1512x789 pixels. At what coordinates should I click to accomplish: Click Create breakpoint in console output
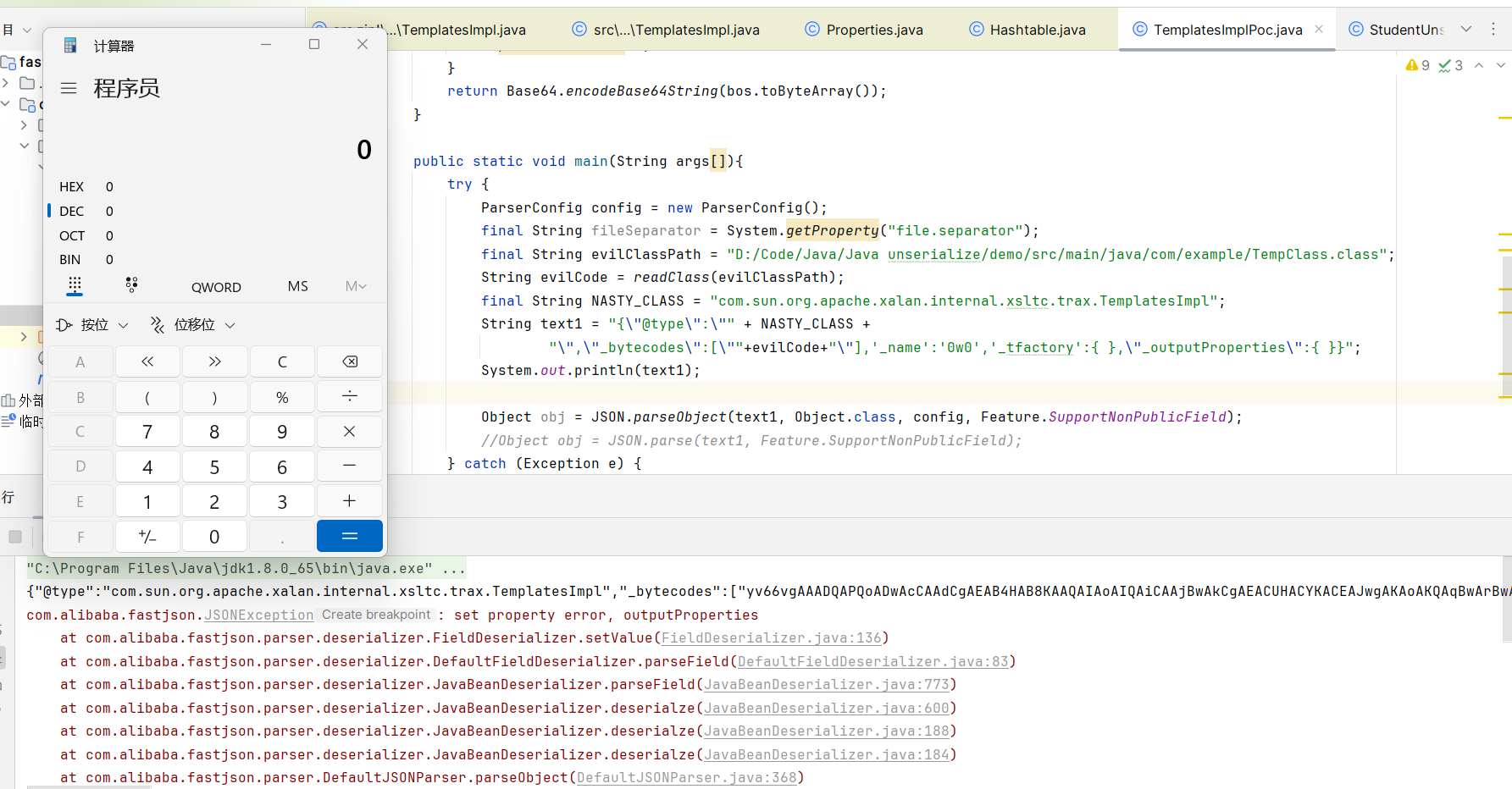pyautogui.click(x=376, y=615)
